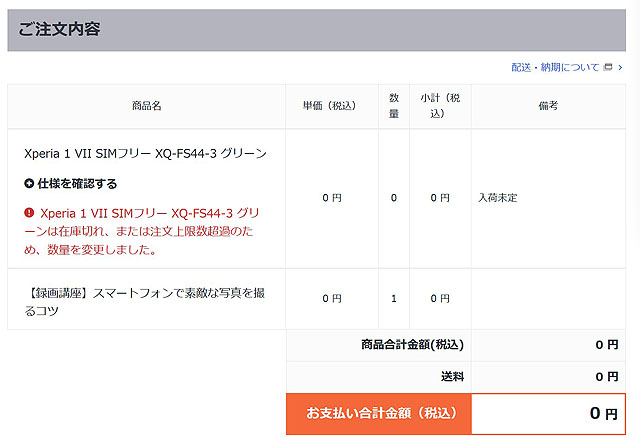Click the 備考 column header
The height and width of the screenshot is (444, 640).
[548, 106]
